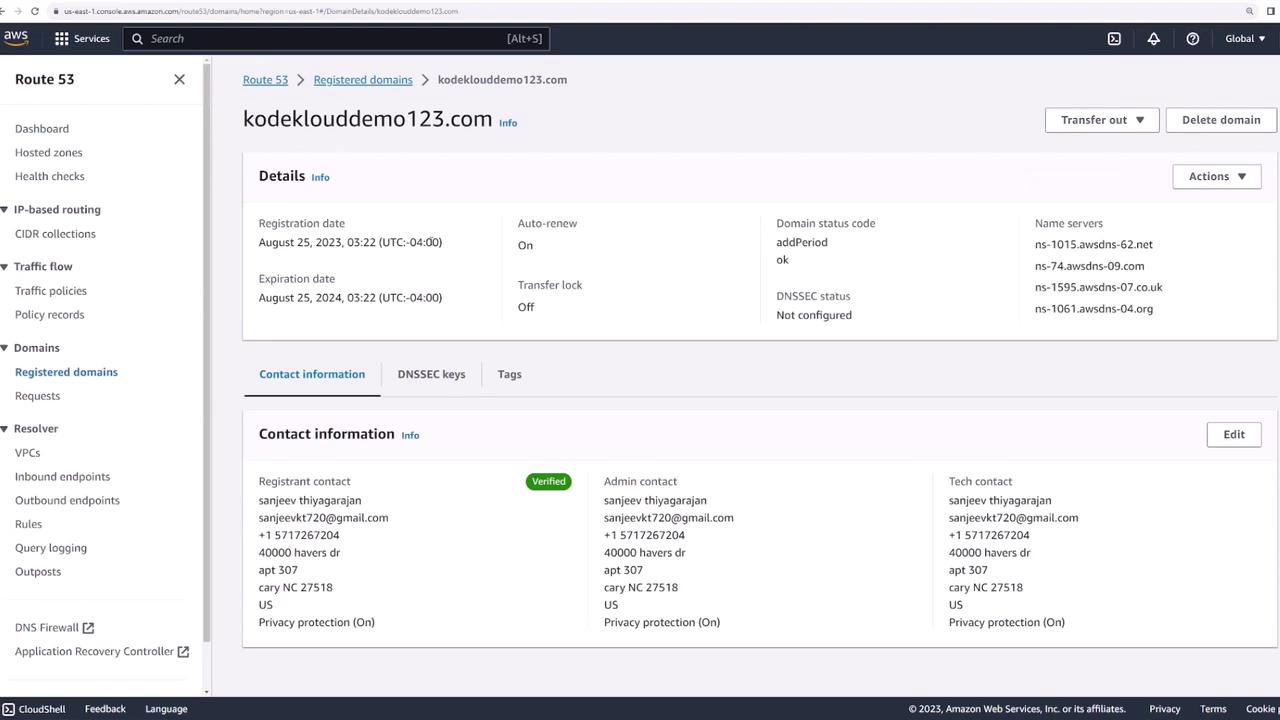The image size is (1280, 720).
Task: Click the external link icon beside DNS Firewall
Action: point(88,628)
